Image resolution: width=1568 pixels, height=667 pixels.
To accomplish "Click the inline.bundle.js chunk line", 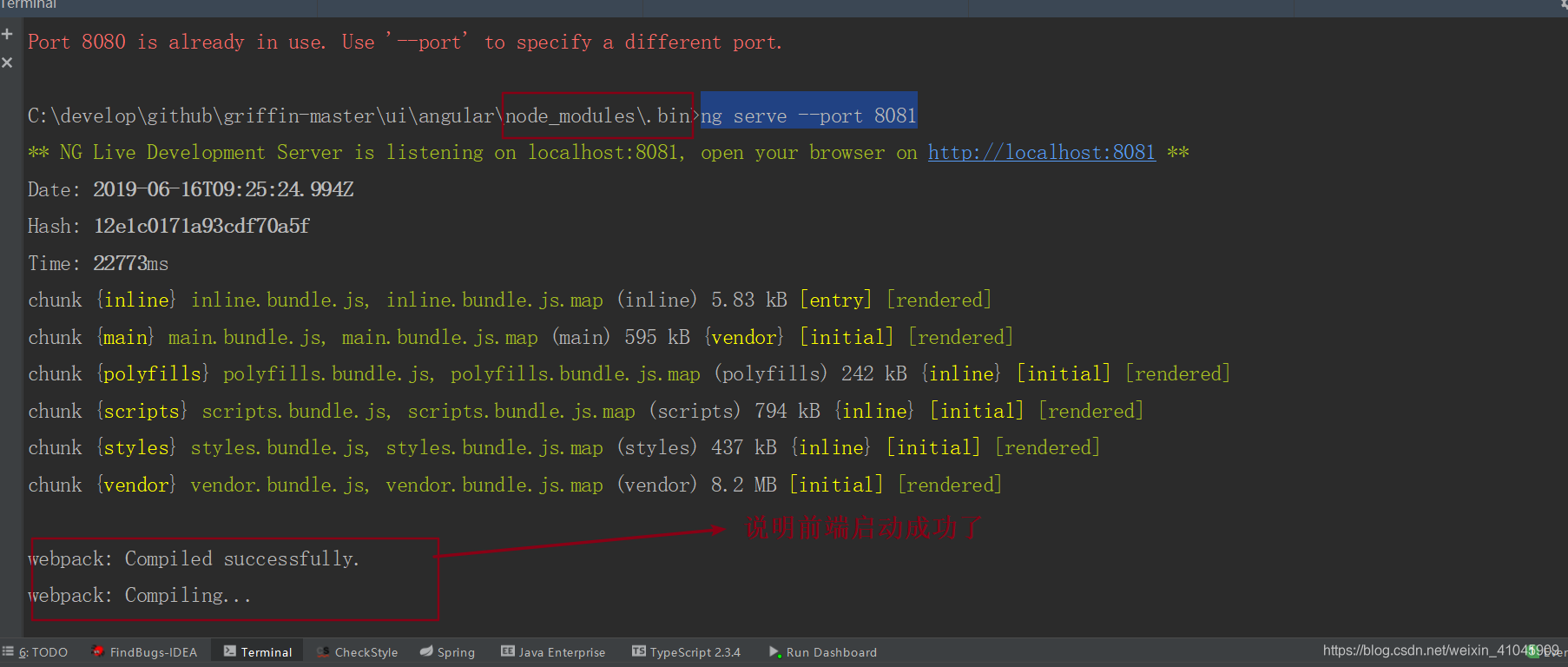I will [510, 300].
